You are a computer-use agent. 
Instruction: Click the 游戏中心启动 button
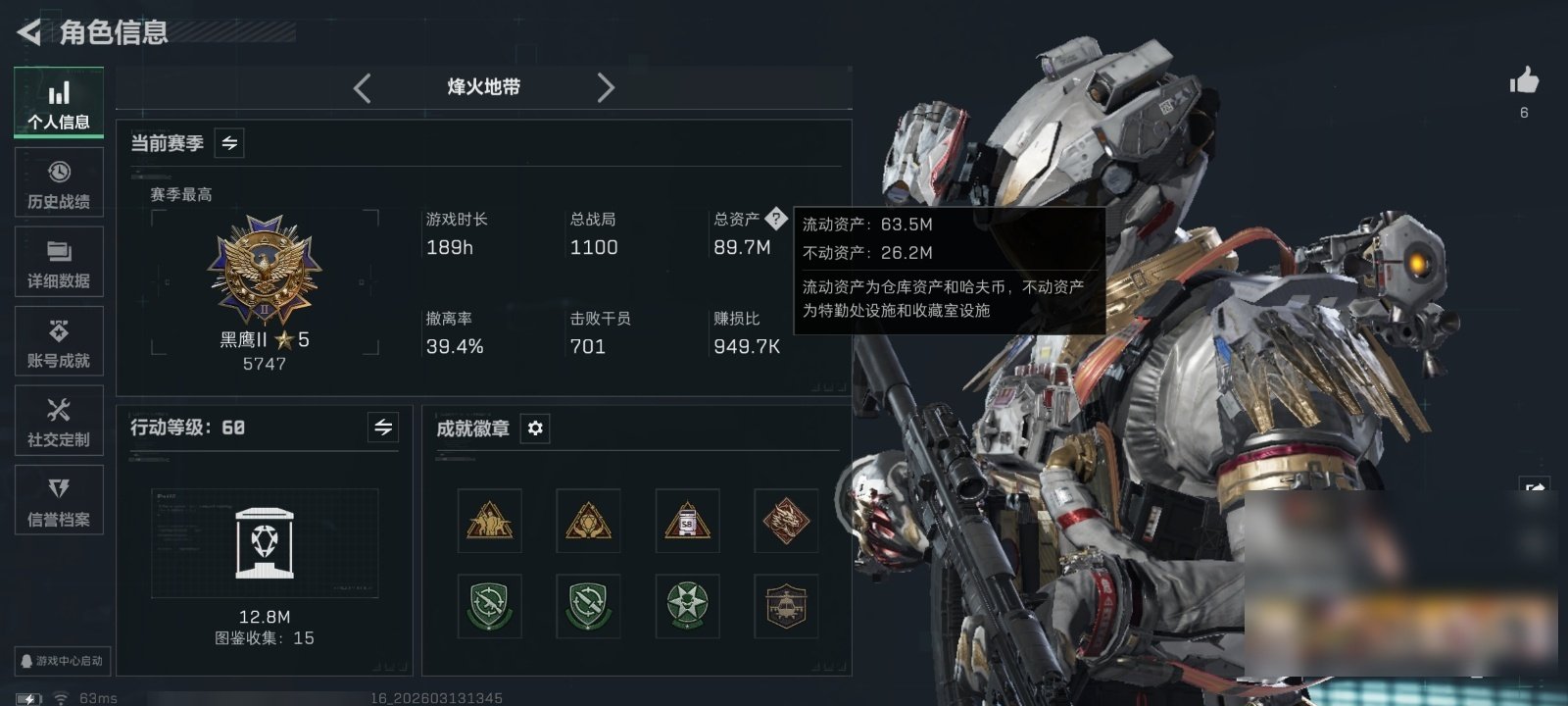(x=61, y=661)
